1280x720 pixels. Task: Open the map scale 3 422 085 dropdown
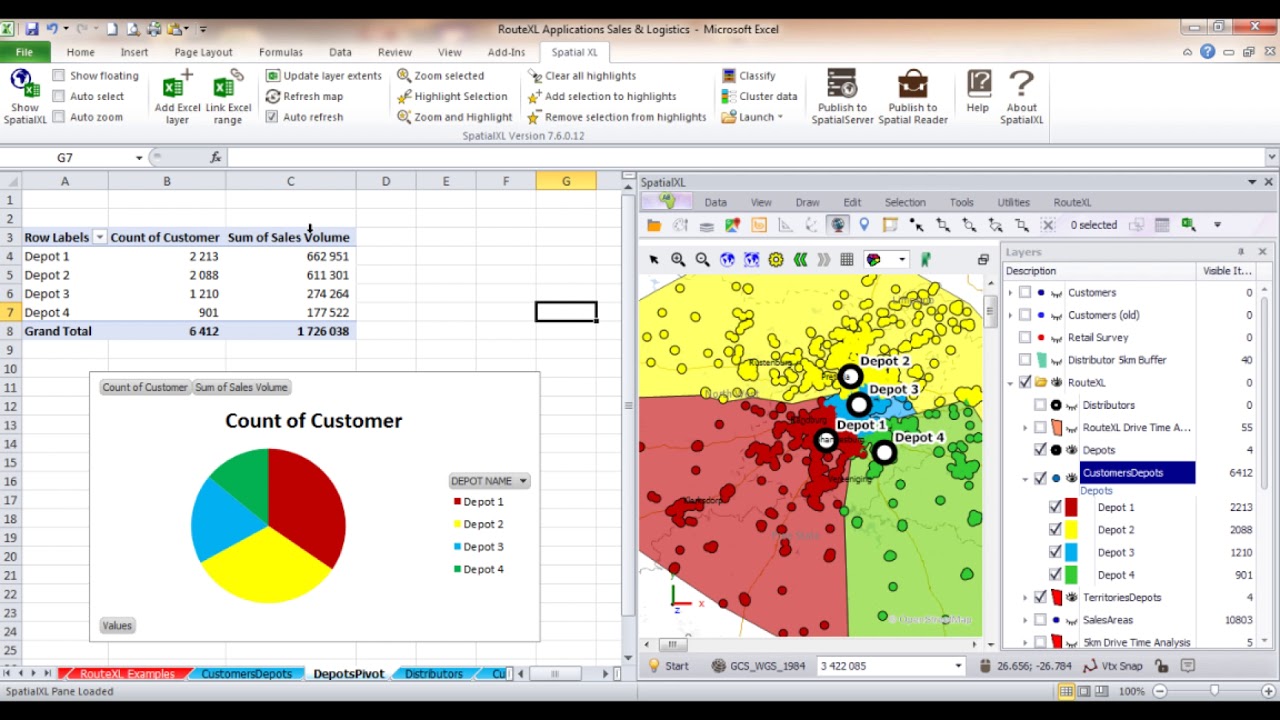coord(958,666)
